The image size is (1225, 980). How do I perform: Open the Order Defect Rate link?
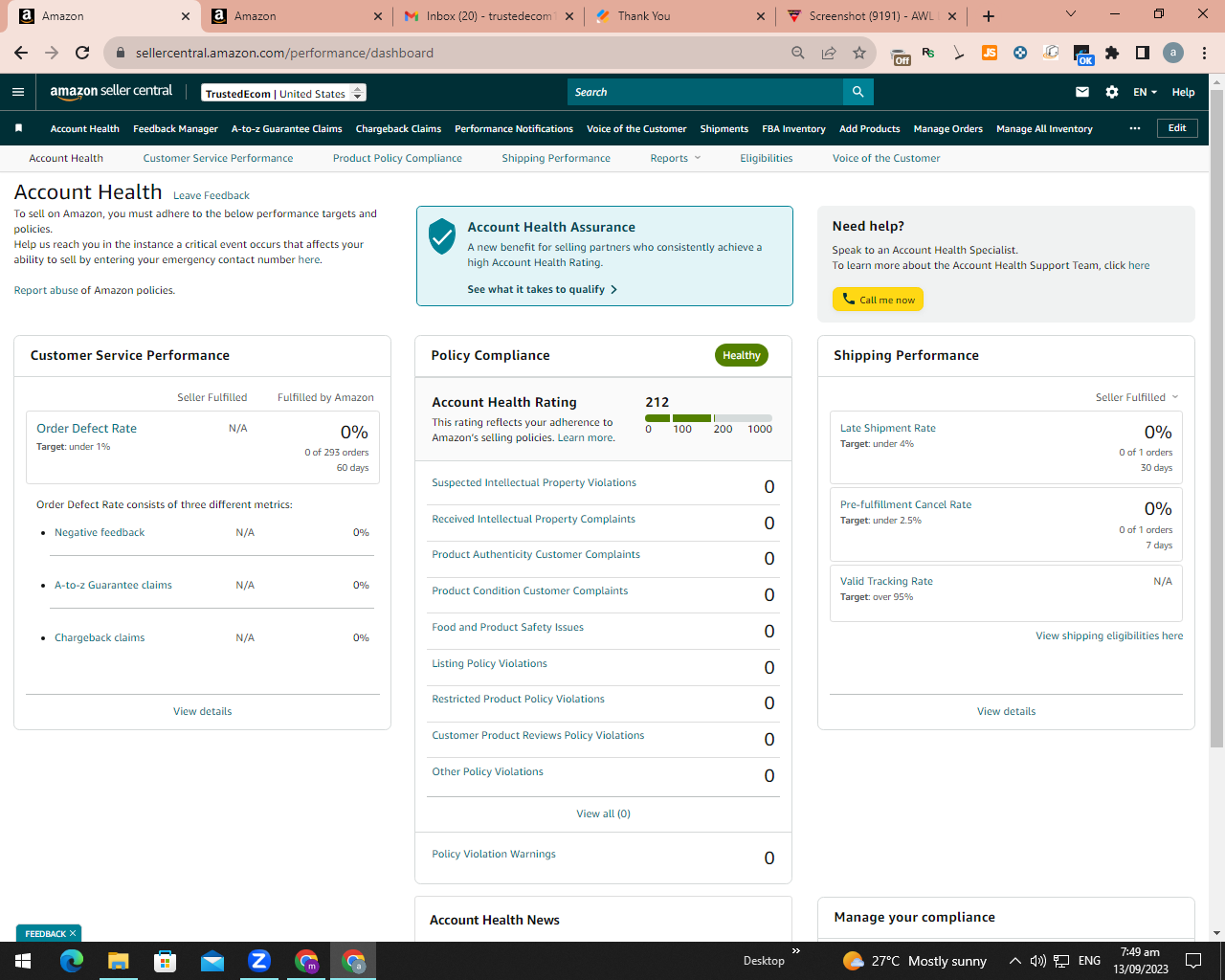click(x=86, y=429)
